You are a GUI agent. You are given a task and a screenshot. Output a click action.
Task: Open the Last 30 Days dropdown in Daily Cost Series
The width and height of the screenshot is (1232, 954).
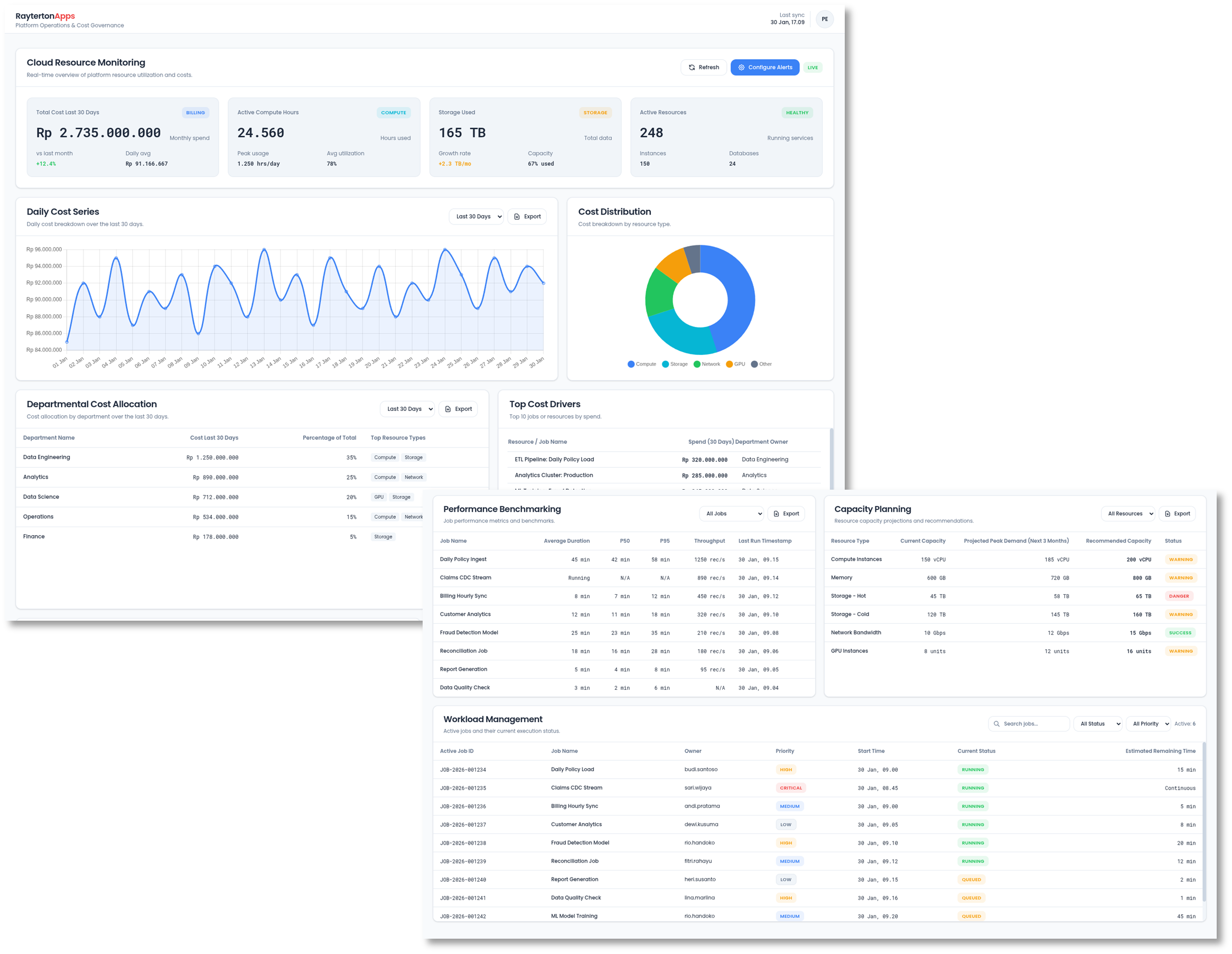[x=475, y=216]
